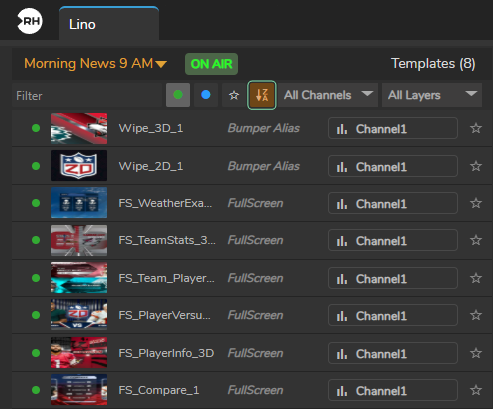Viewport: 493px width, 409px height.
Task: Toggle the Z-A sort order icon
Action: (x=262, y=95)
